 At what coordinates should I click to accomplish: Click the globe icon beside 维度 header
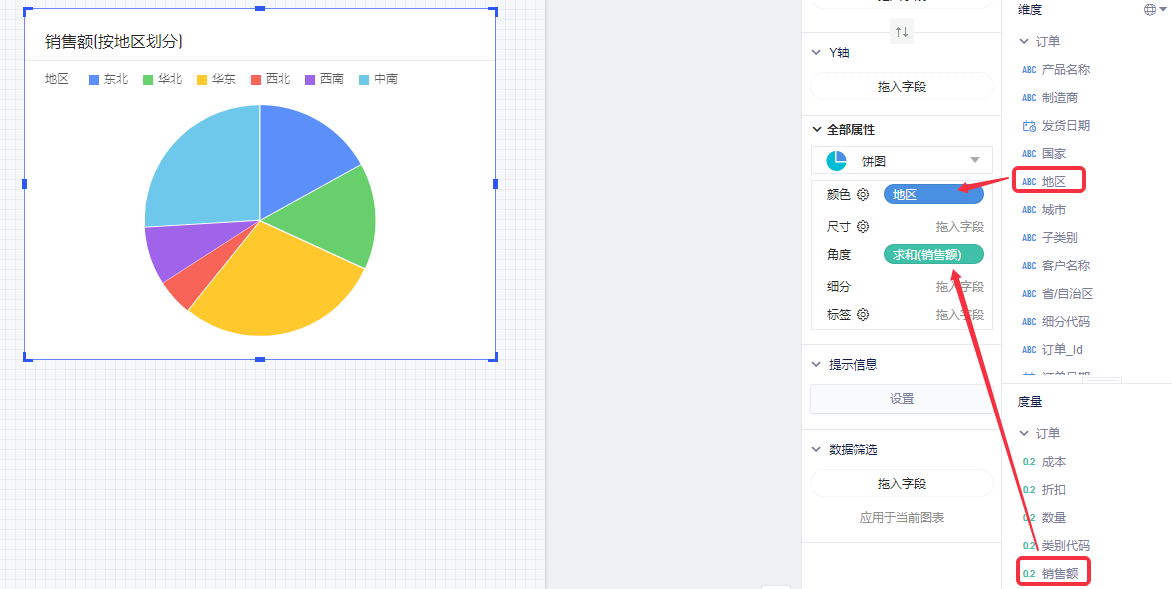tap(1149, 9)
